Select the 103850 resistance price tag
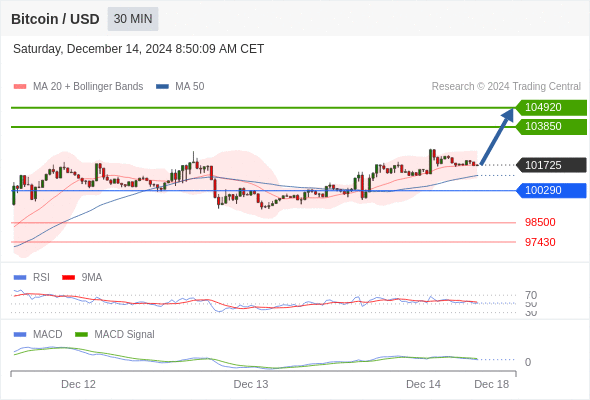 (551, 126)
